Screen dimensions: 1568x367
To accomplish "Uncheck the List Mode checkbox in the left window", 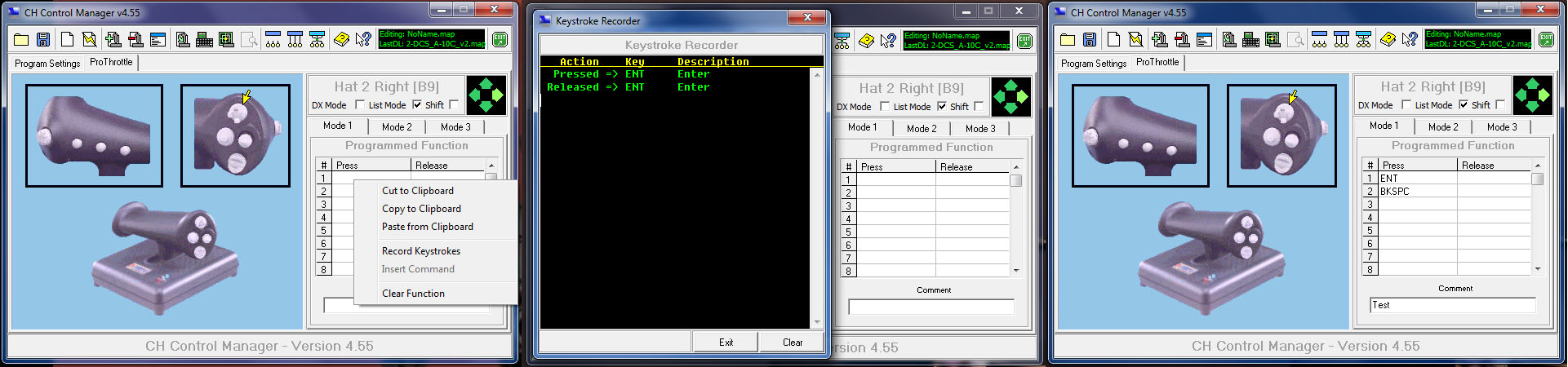I will pyautogui.click(x=417, y=104).
